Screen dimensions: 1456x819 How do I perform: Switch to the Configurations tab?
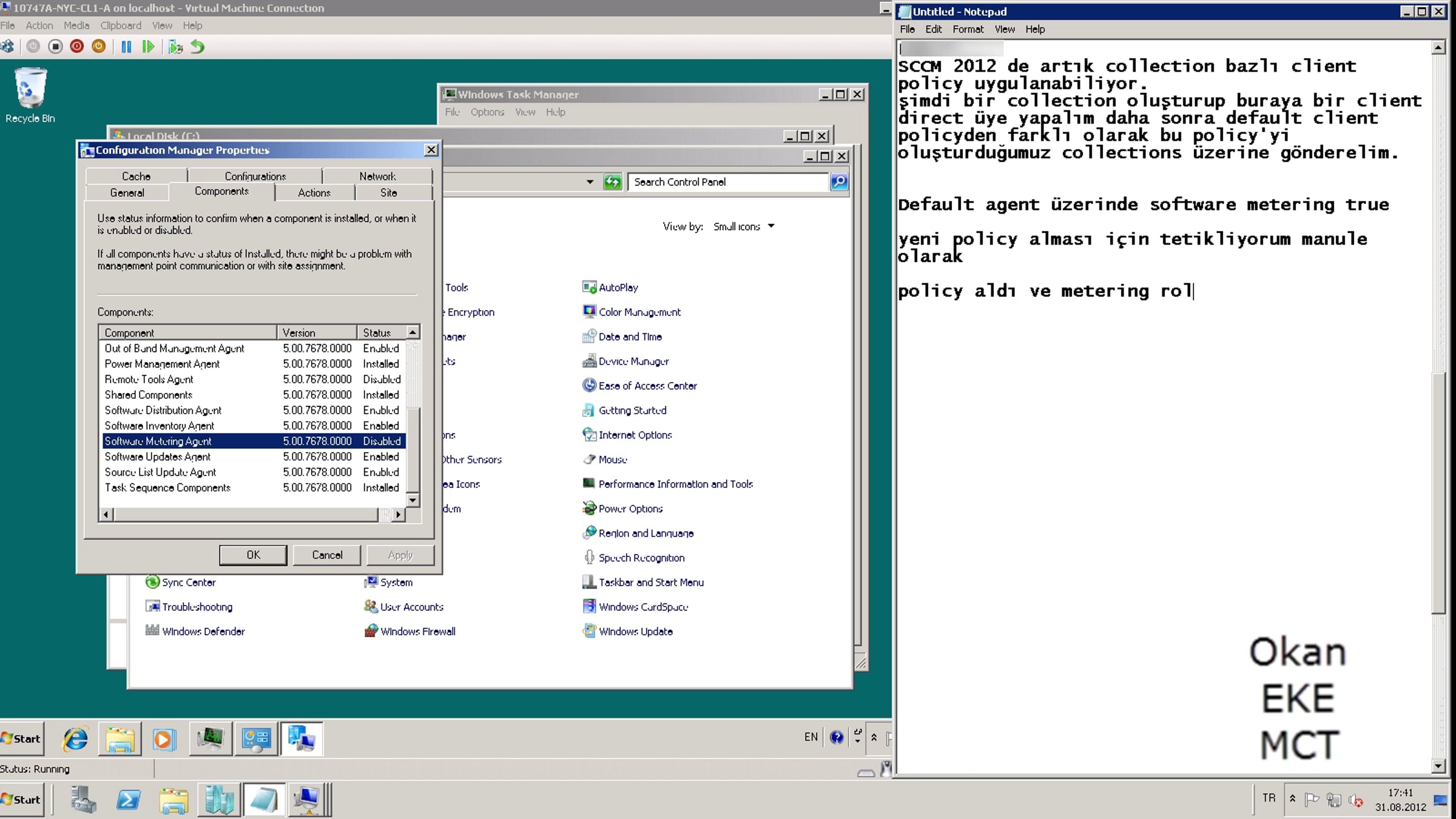(255, 176)
